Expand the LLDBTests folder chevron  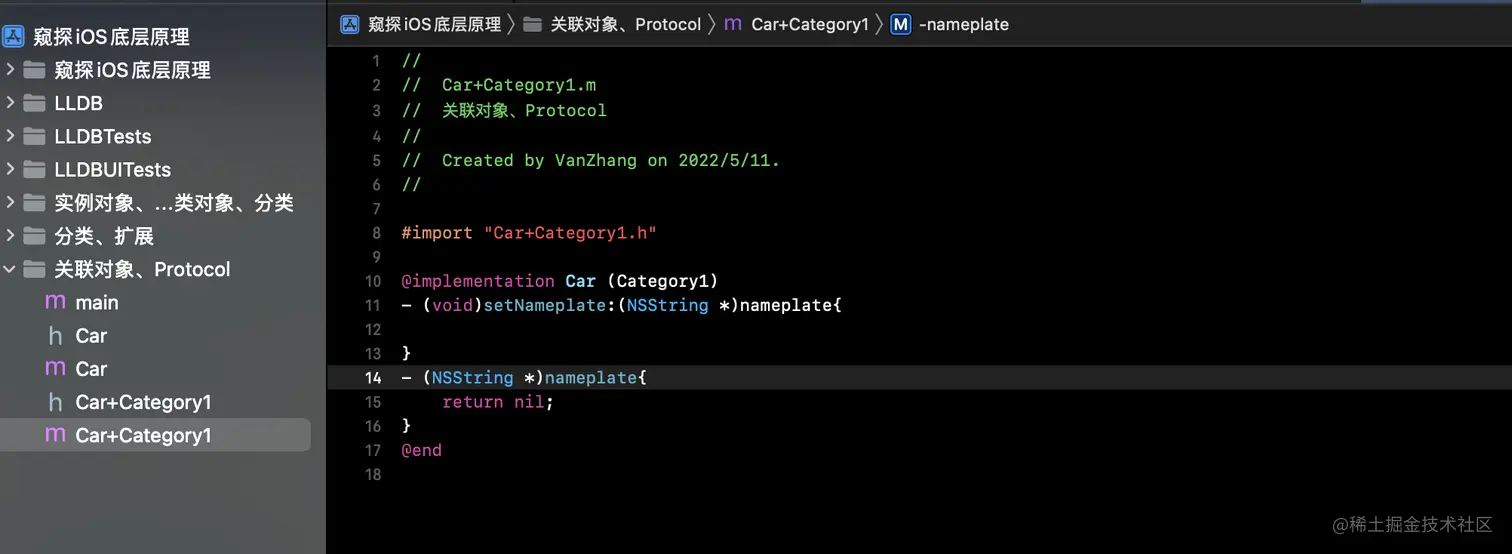click(x=10, y=136)
